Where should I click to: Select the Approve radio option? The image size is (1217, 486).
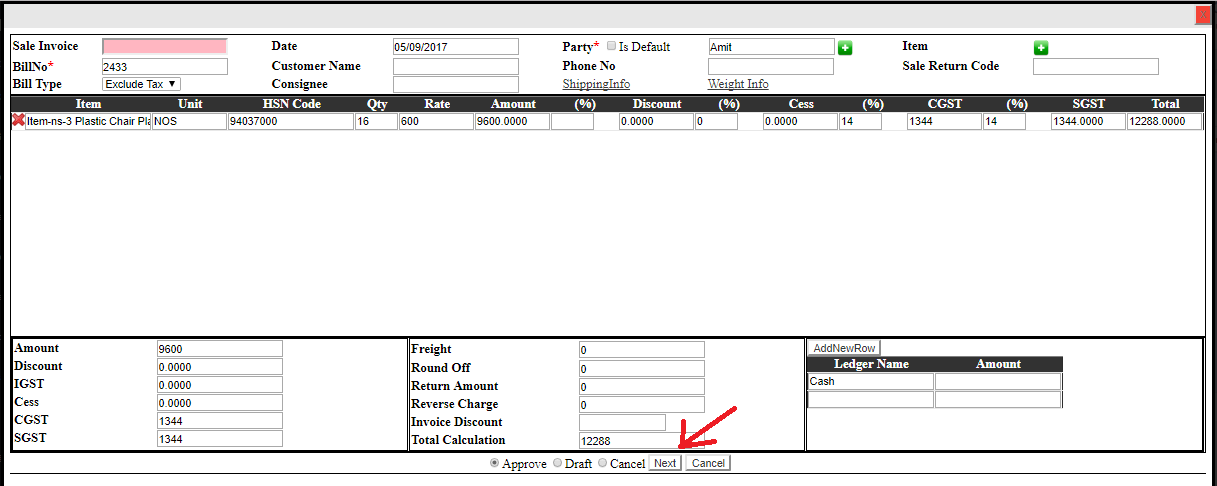(494, 463)
